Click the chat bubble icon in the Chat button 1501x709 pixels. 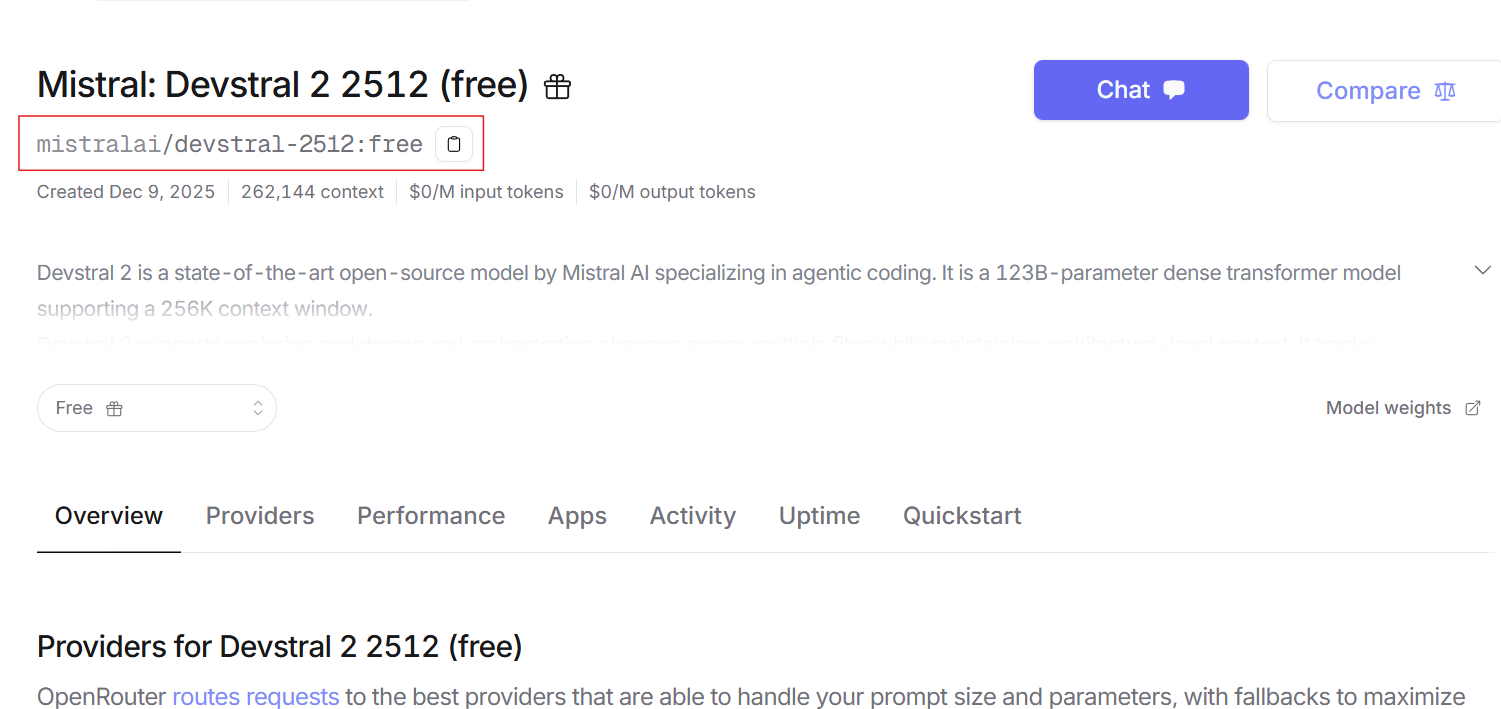pos(1174,90)
